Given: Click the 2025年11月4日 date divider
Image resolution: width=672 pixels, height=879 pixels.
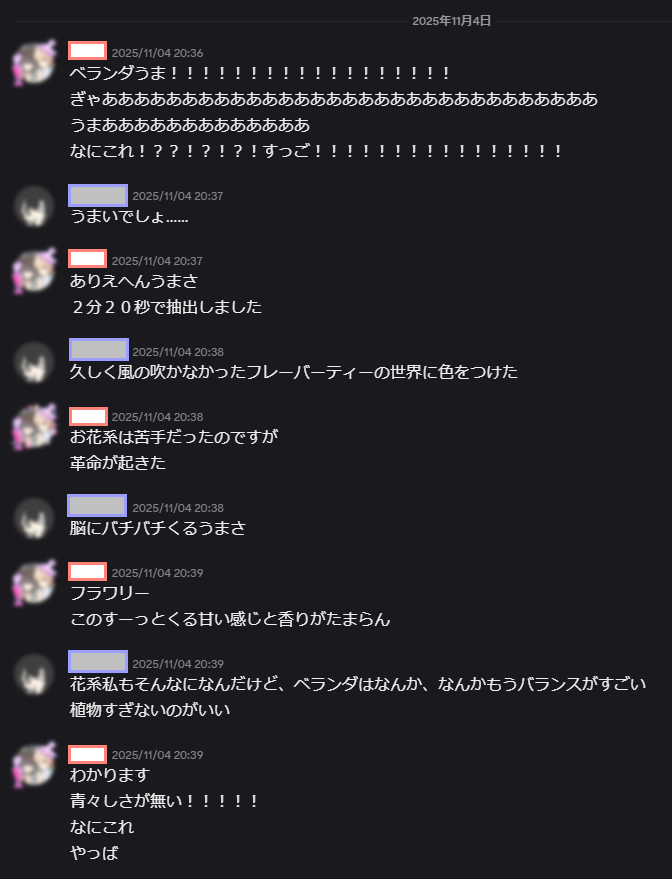Looking at the screenshot, I should [x=452, y=21].
